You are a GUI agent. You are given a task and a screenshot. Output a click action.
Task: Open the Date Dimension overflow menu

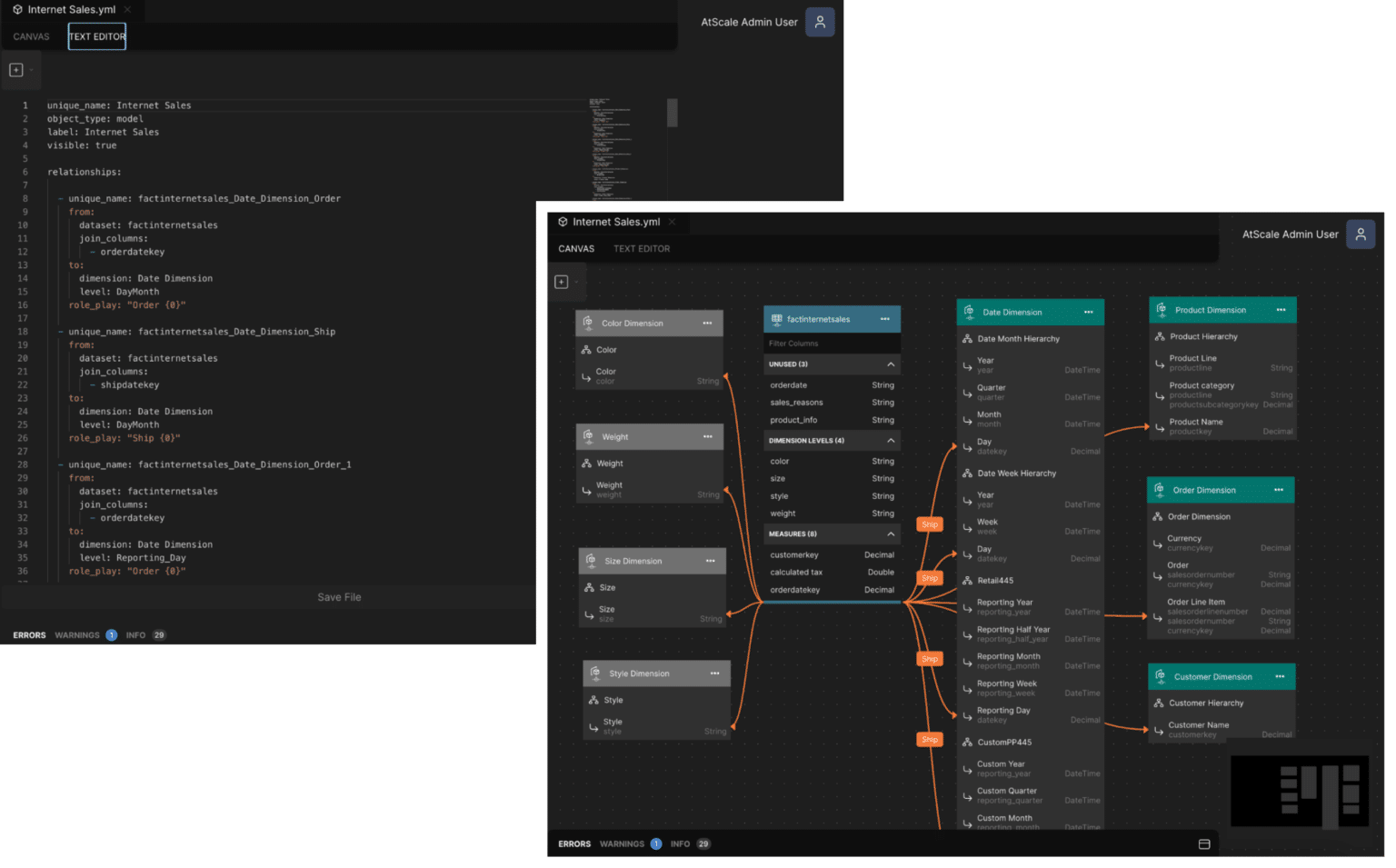pos(1088,312)
